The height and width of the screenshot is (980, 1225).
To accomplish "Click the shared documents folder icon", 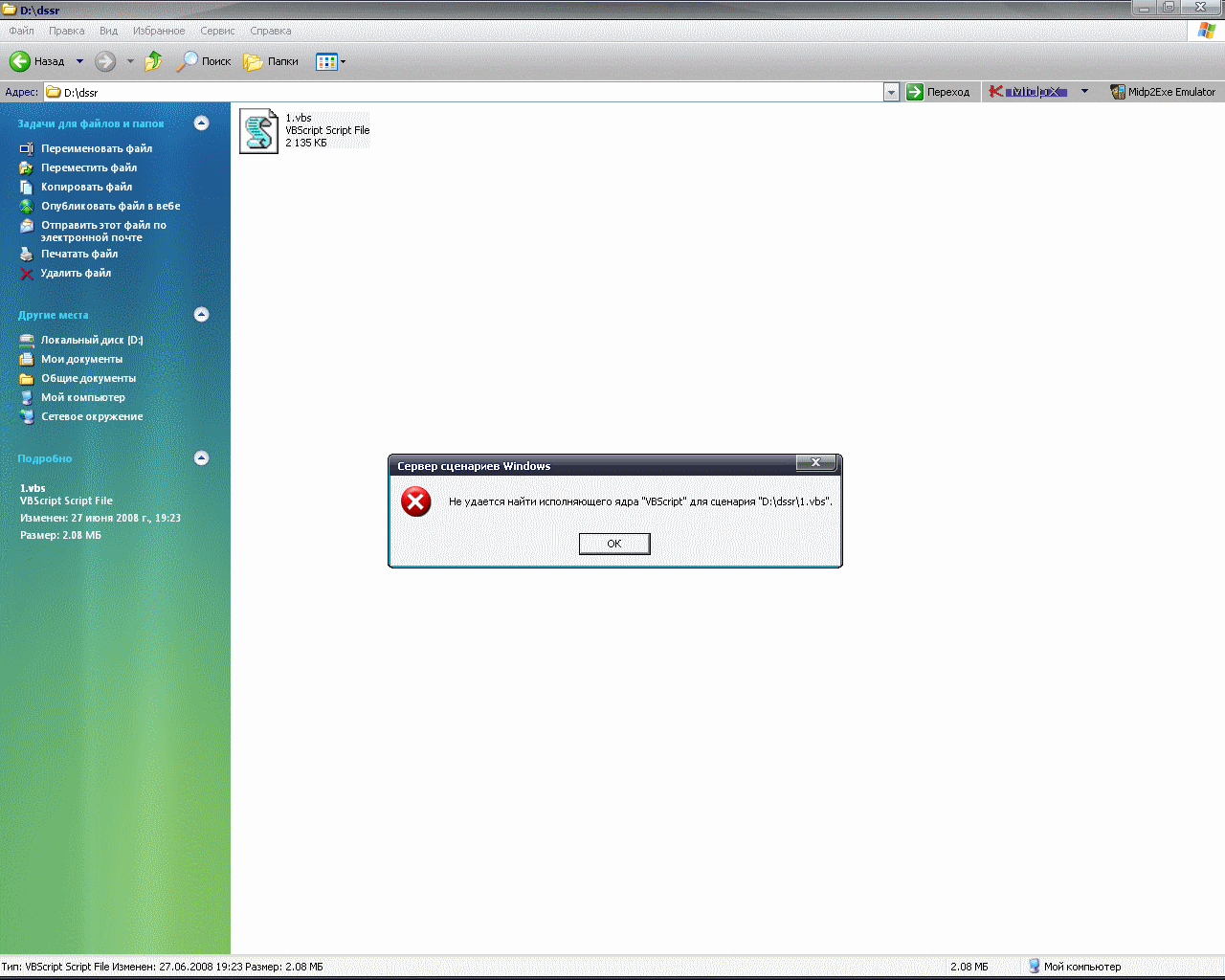I will [x=27, y=378].
